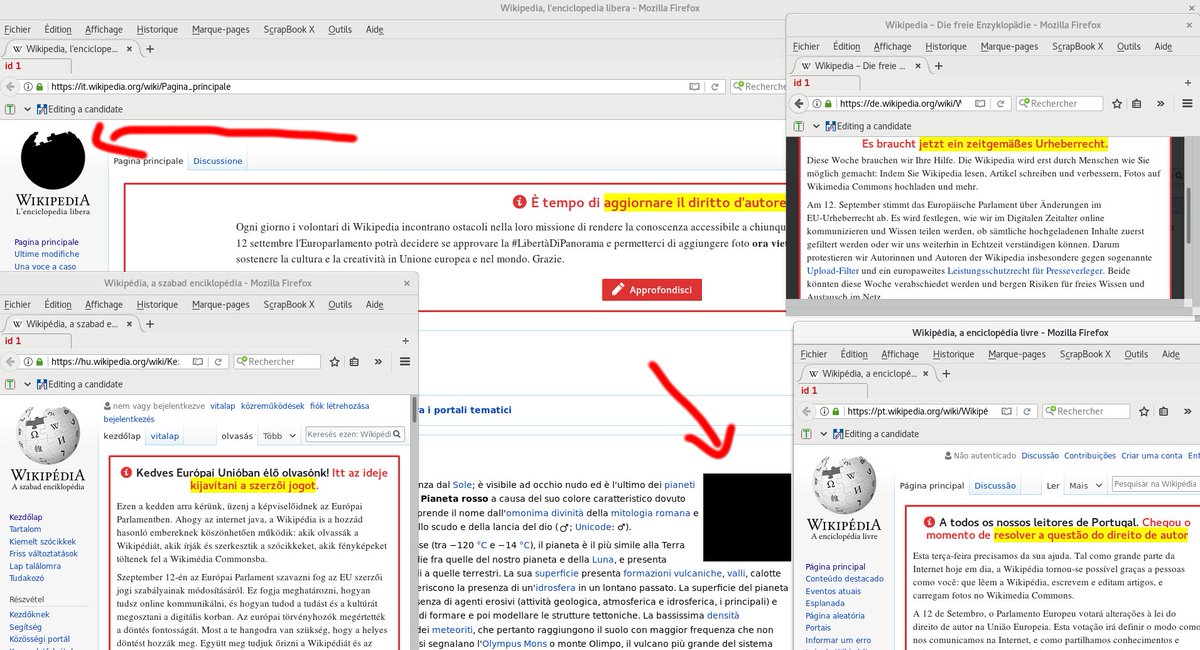1200x650 pixels.
Task: Open 'Criar uma conta' on Portuguese Wikipedia
Action: pos(1150,455)
